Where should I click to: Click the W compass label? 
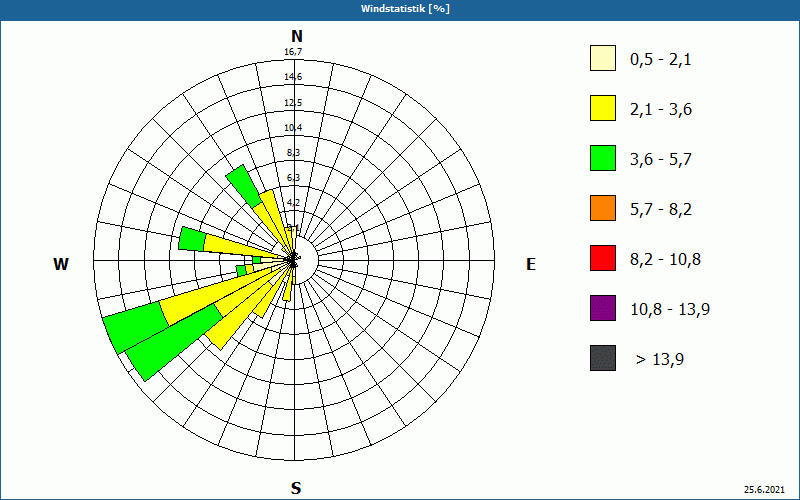click(x=61, y=264)
